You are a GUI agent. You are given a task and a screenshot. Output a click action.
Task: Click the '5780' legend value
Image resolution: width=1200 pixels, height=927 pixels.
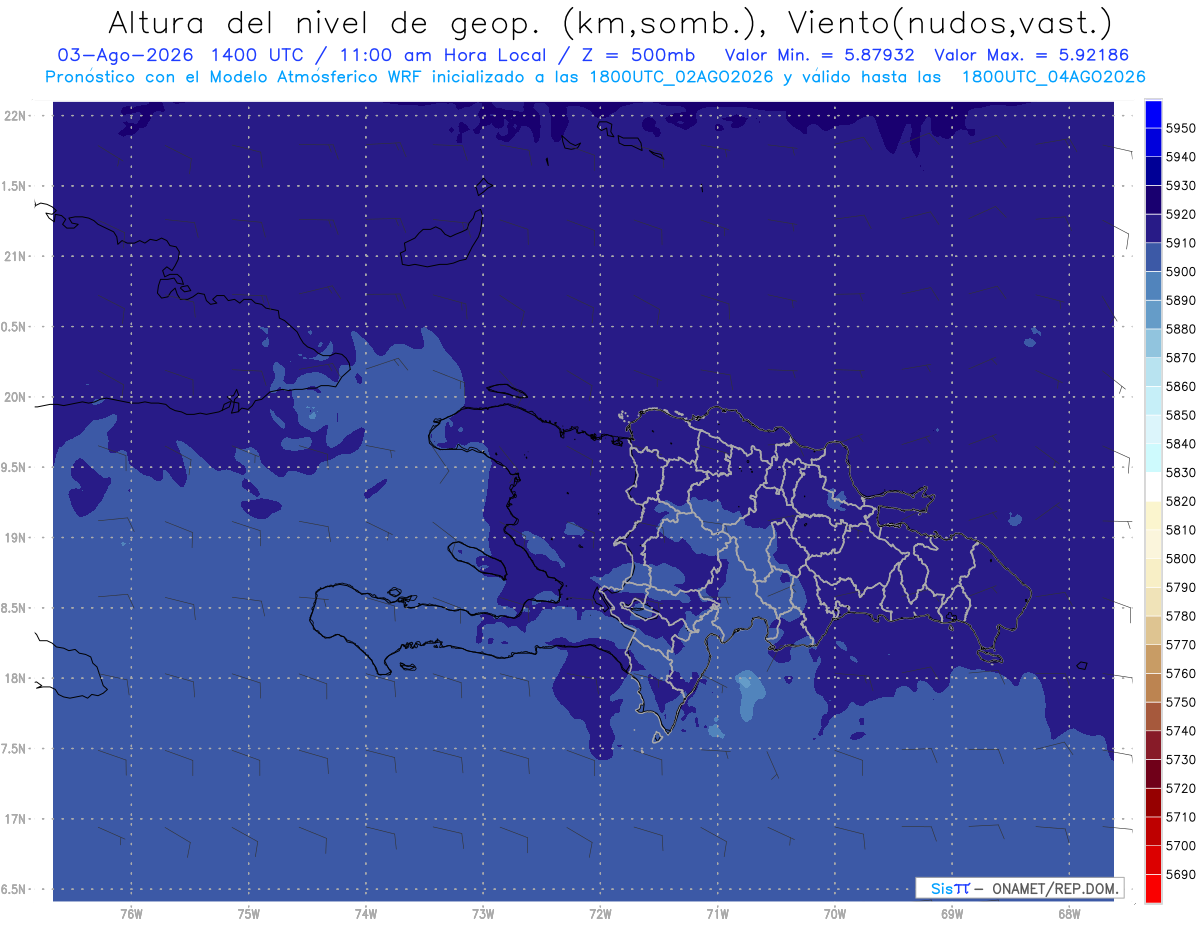click(1181, 616)
